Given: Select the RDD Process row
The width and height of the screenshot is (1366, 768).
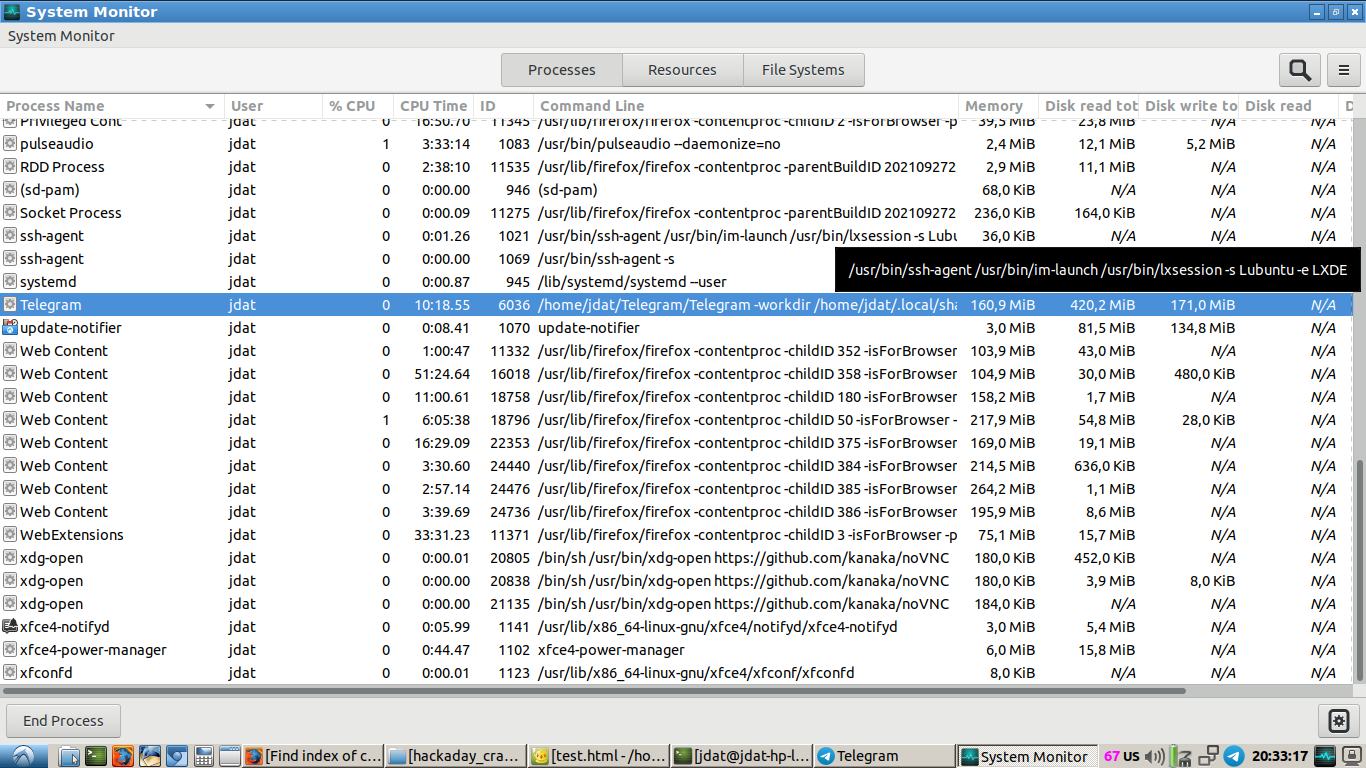Looking at the screenshot, I should (676, 166).
